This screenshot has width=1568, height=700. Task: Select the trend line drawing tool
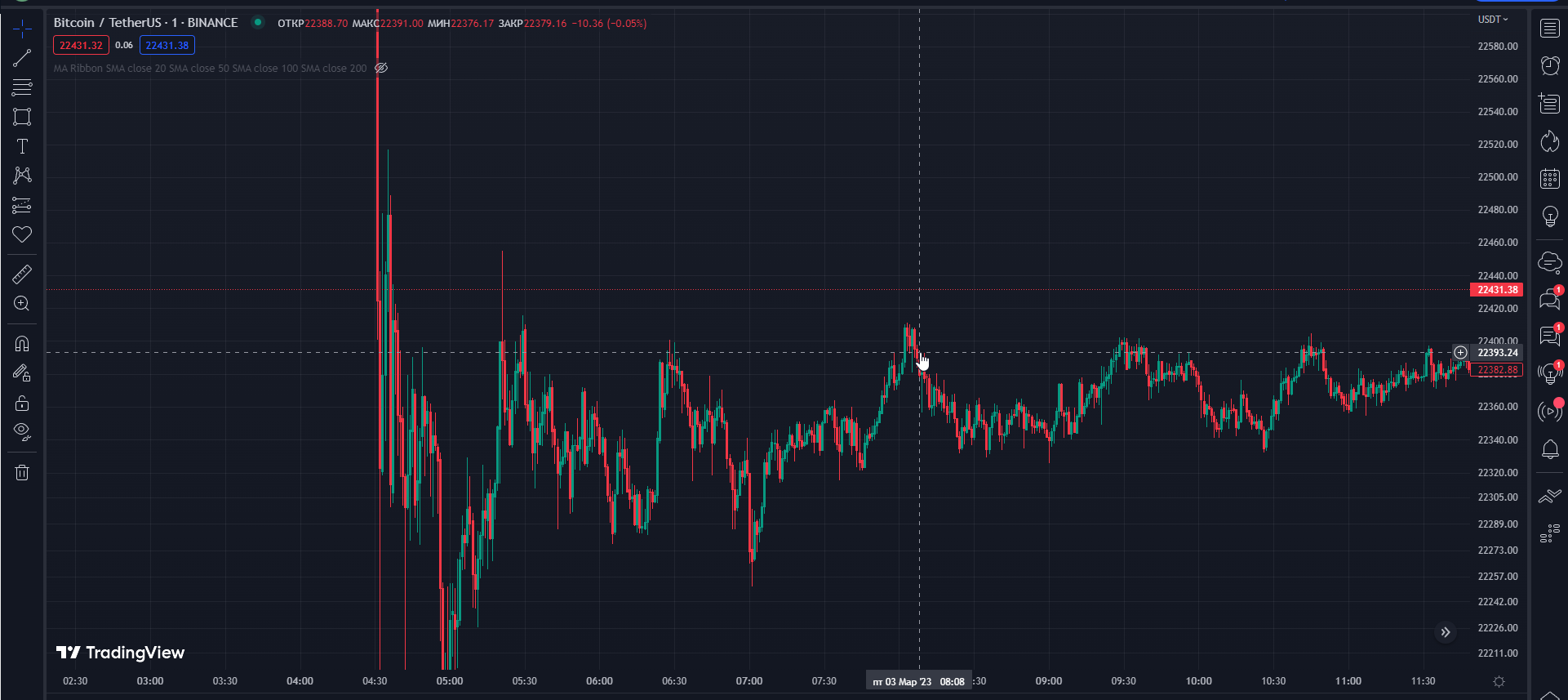(x=22, y=58)
